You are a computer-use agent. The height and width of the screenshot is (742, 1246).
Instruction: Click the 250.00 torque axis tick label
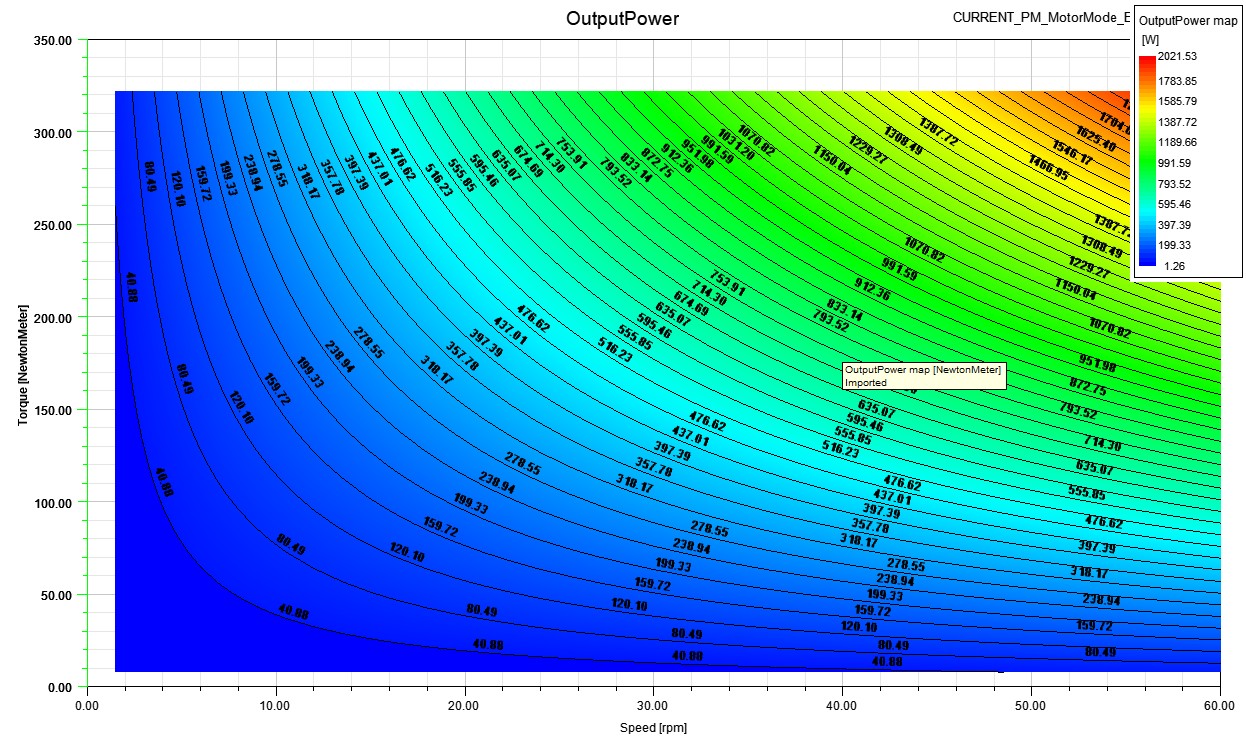coord(52,225)
